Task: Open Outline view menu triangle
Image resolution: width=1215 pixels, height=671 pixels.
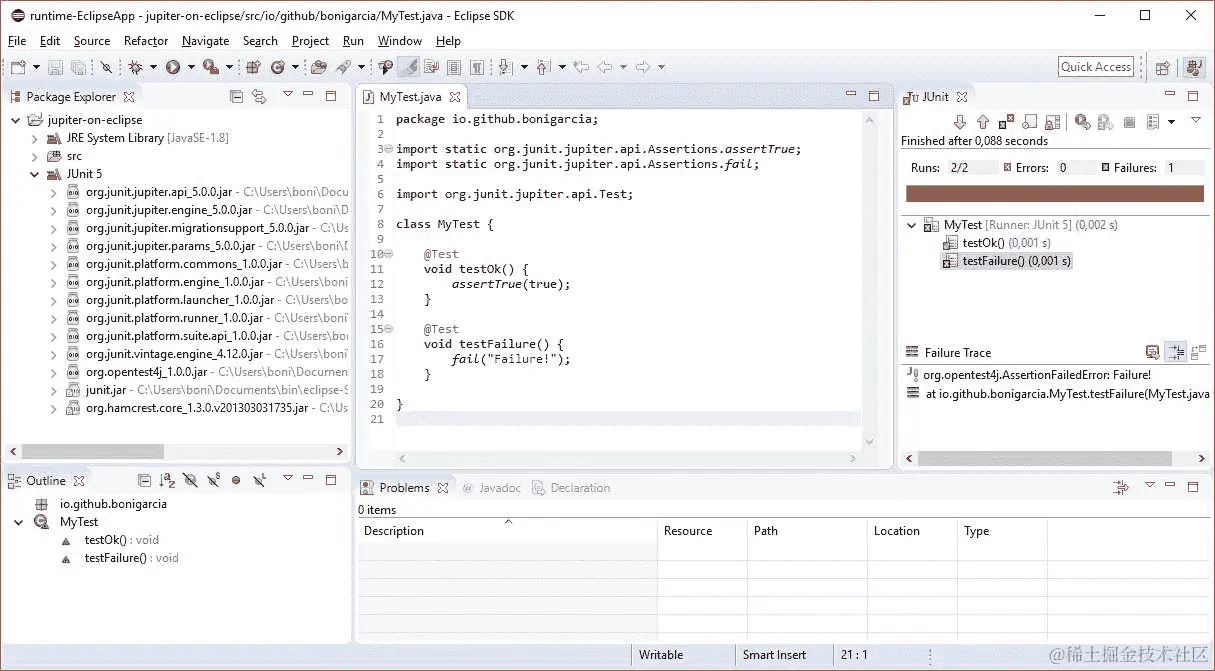Action: pos(287,479)
